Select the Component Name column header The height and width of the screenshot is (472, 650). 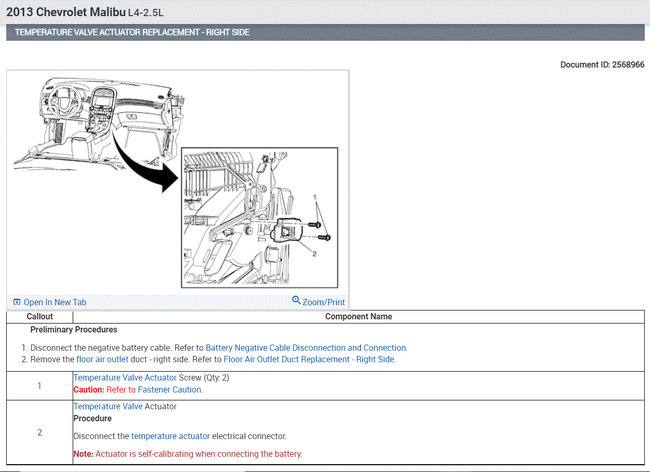pyautogui.click(x=358, y=317)
